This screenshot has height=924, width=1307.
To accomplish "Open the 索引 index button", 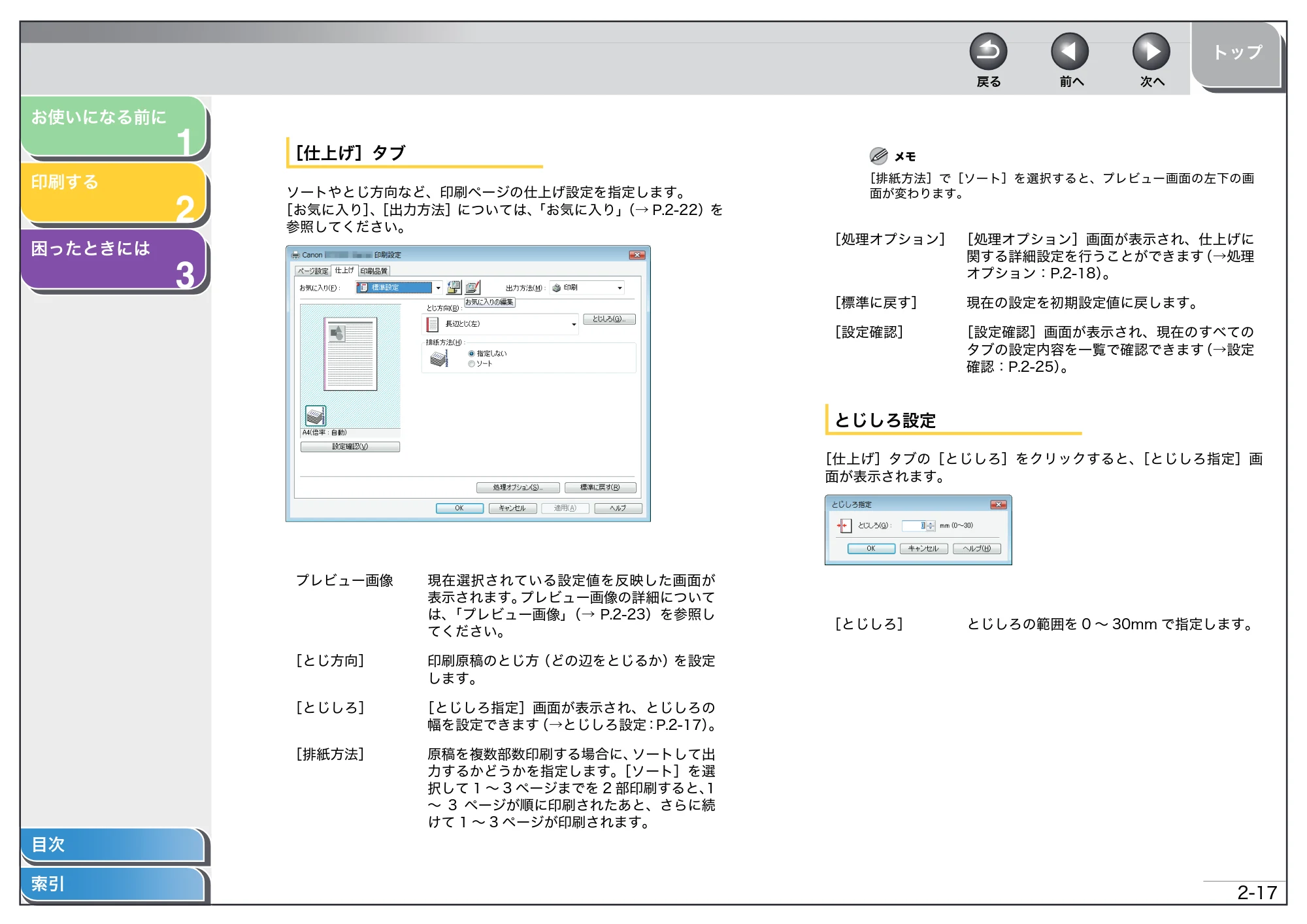I will tap(112, 883).
